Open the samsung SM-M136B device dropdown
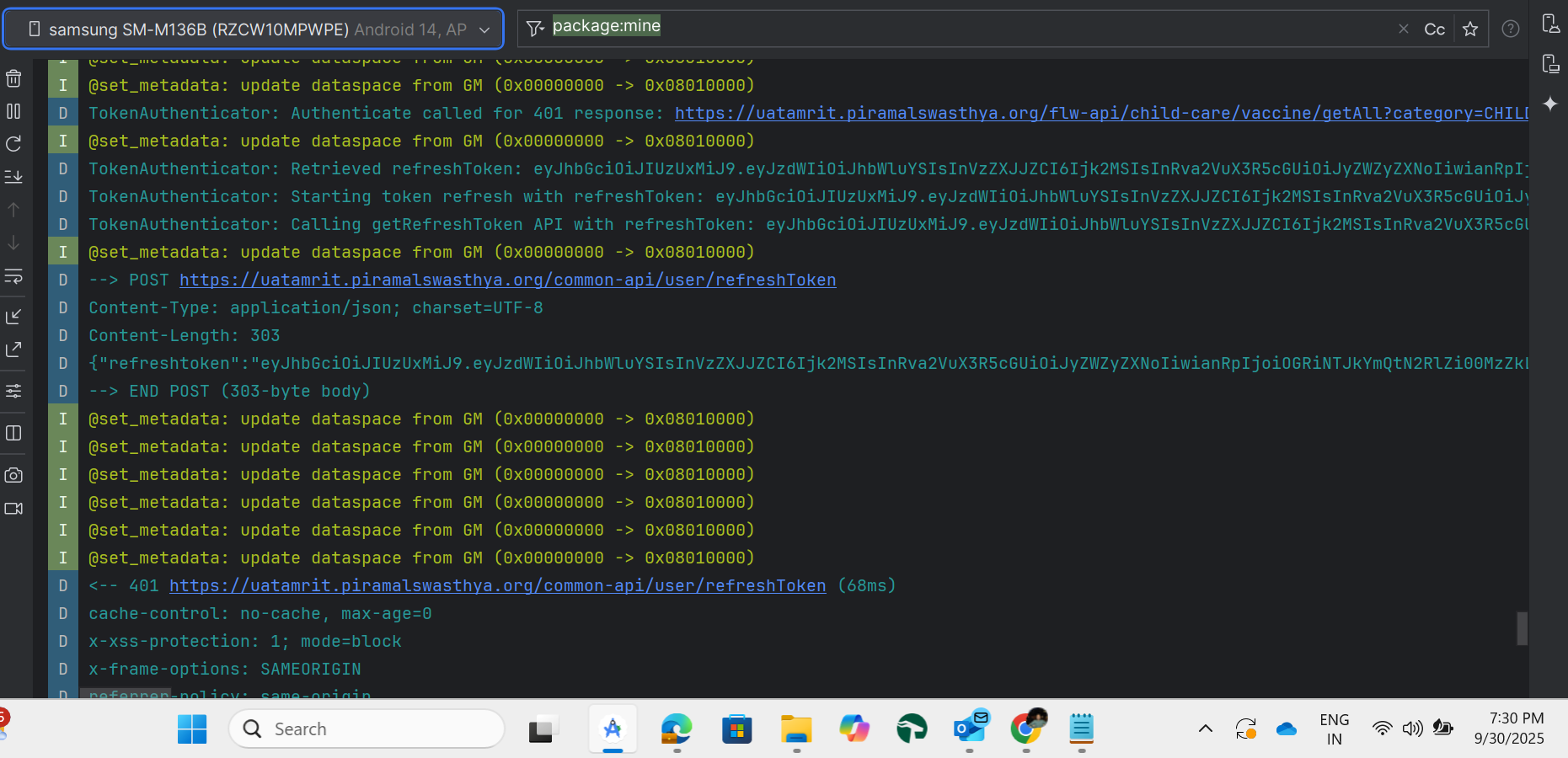 pyautogui.click(x=254, y=29)
